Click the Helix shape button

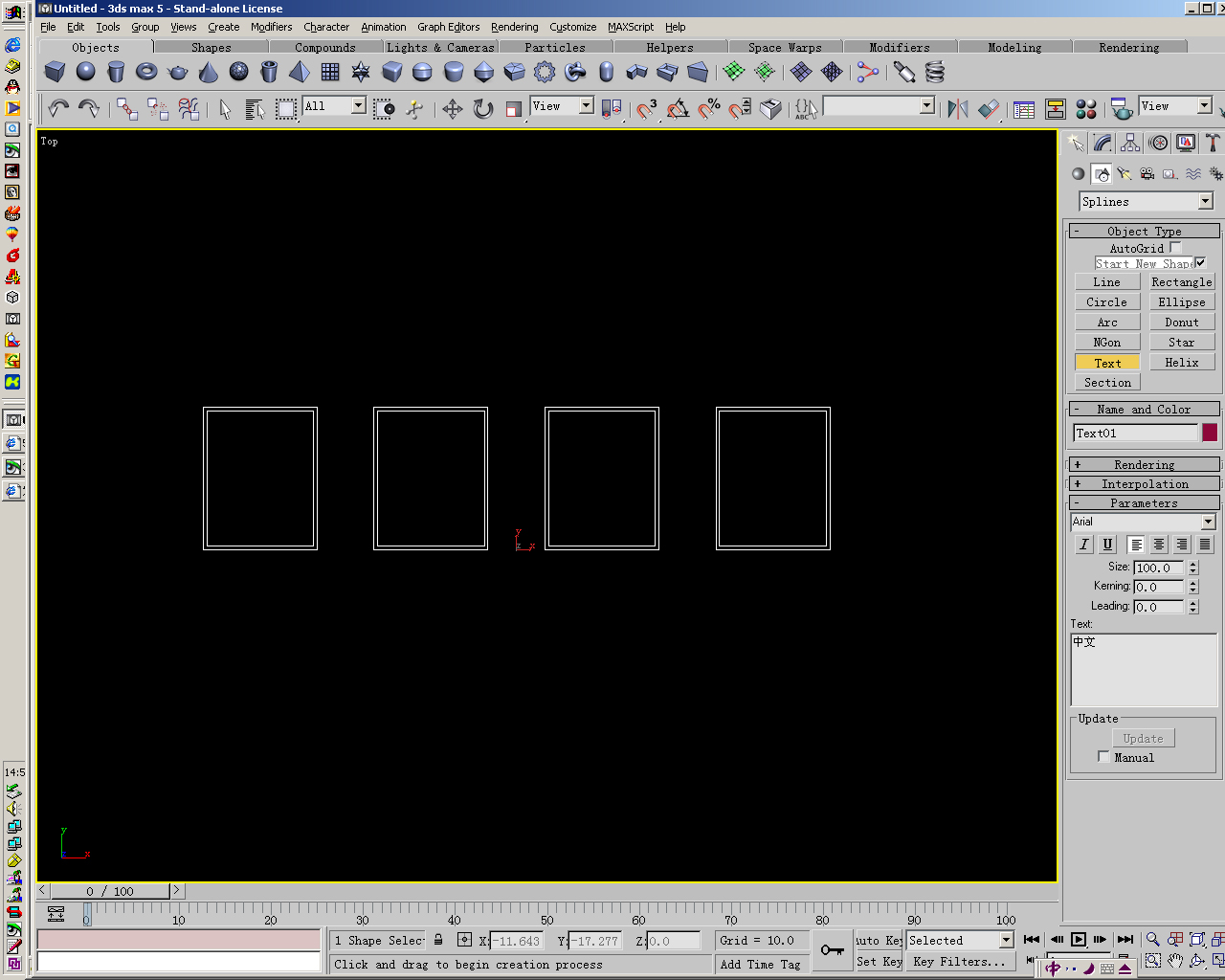click(x=1182, y=362)
